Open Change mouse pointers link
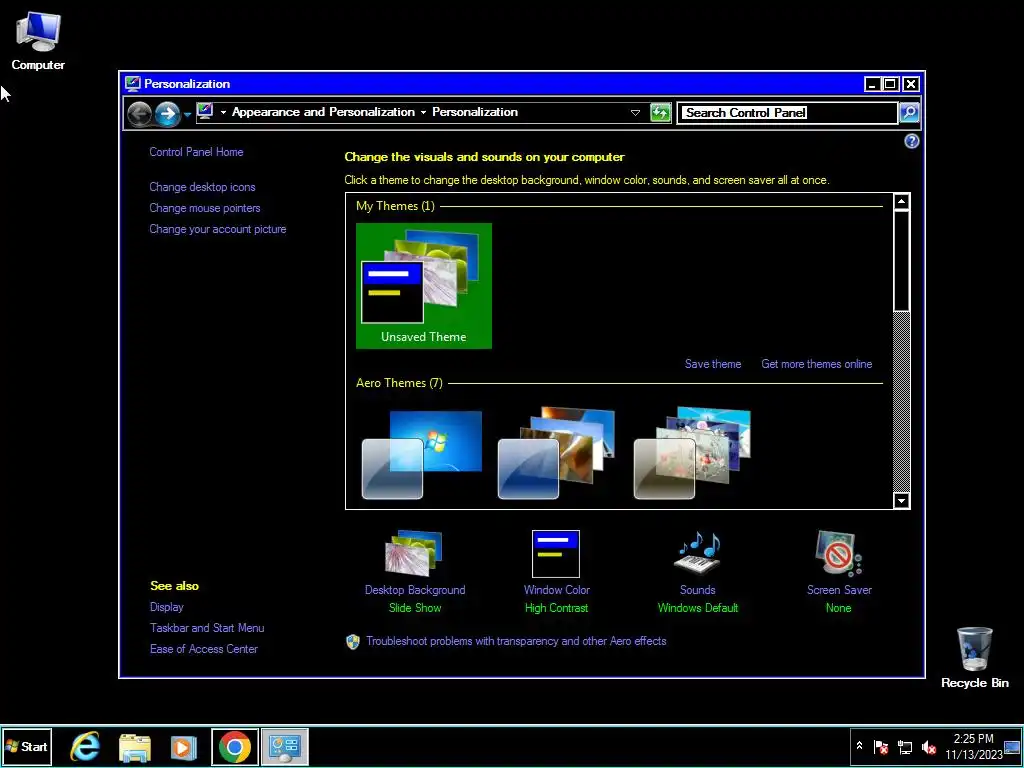Viewport: 1024px width, 768px height. pos(204,208)
